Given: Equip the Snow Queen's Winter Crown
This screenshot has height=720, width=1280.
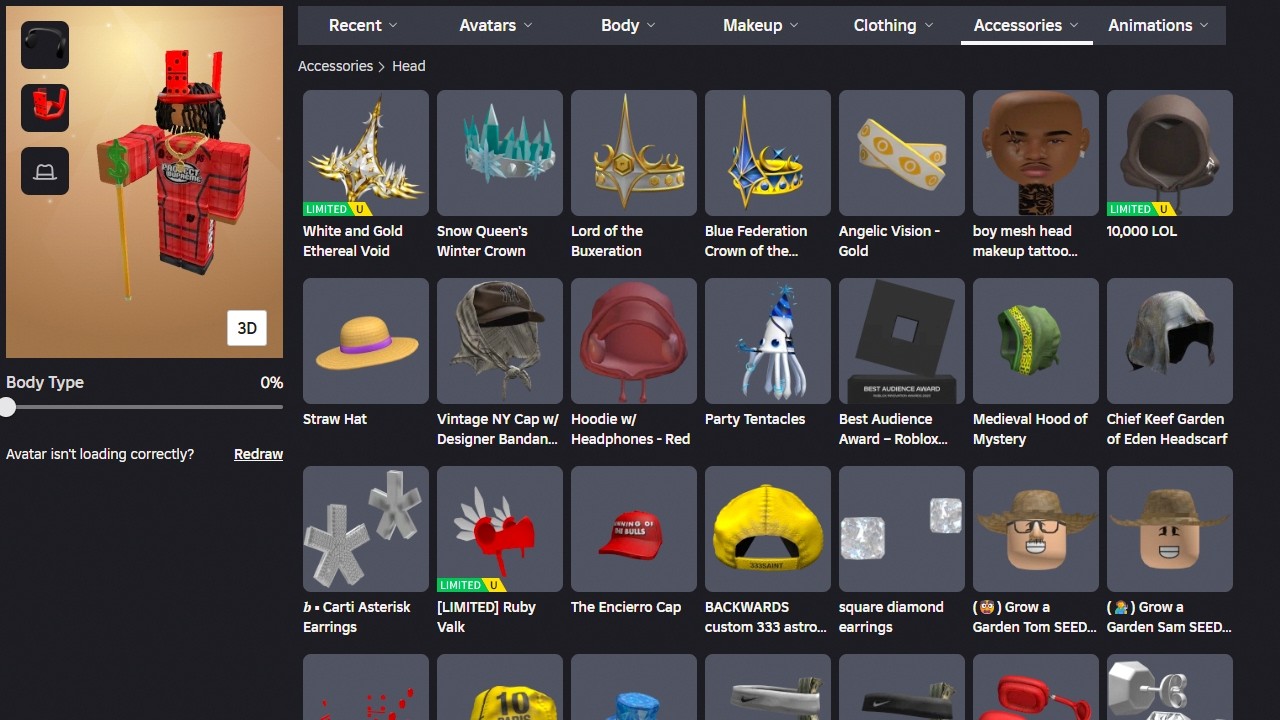Looking at the screenshot, I should (500, 153).
